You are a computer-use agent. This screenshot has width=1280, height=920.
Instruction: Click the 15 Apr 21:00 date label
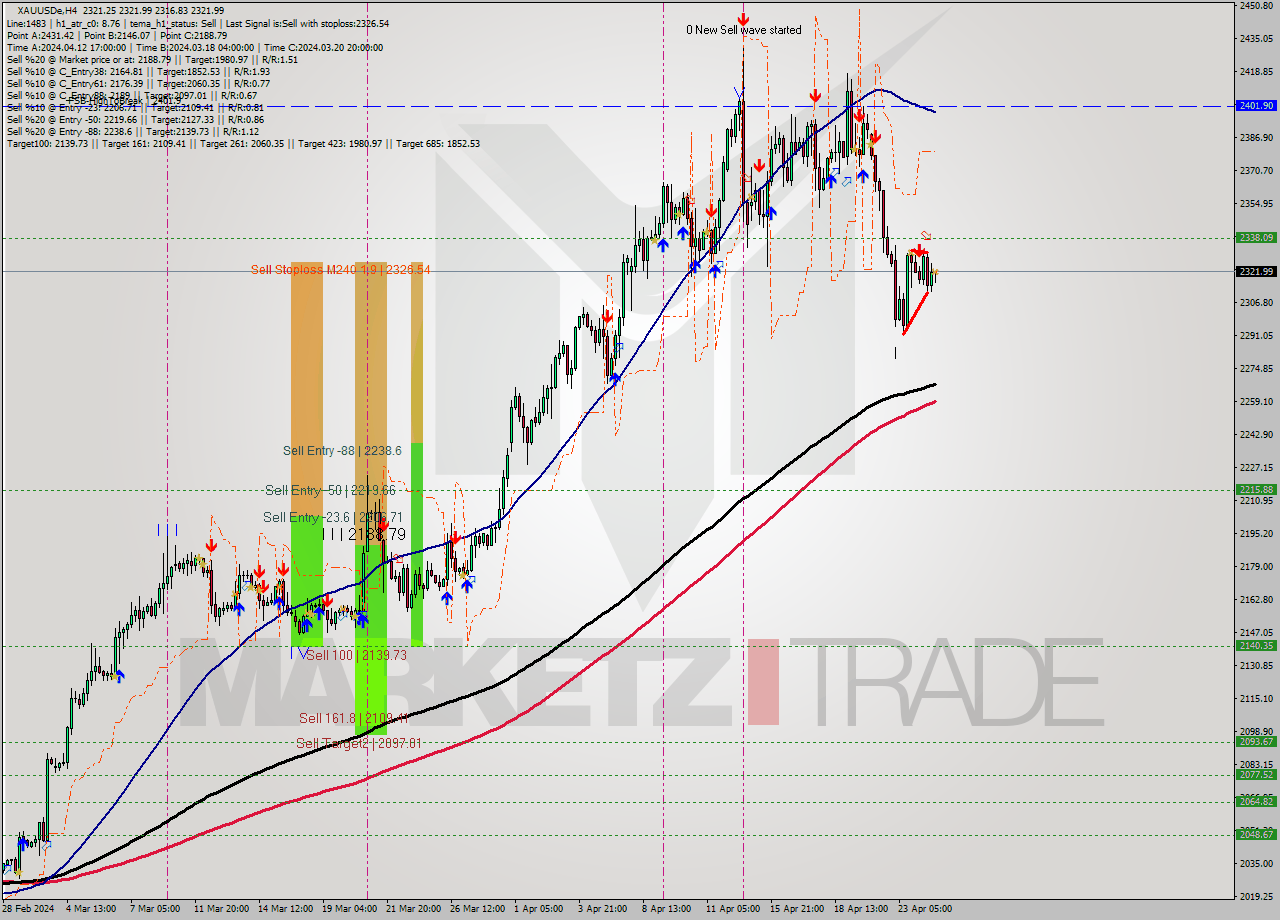(796, 909)
